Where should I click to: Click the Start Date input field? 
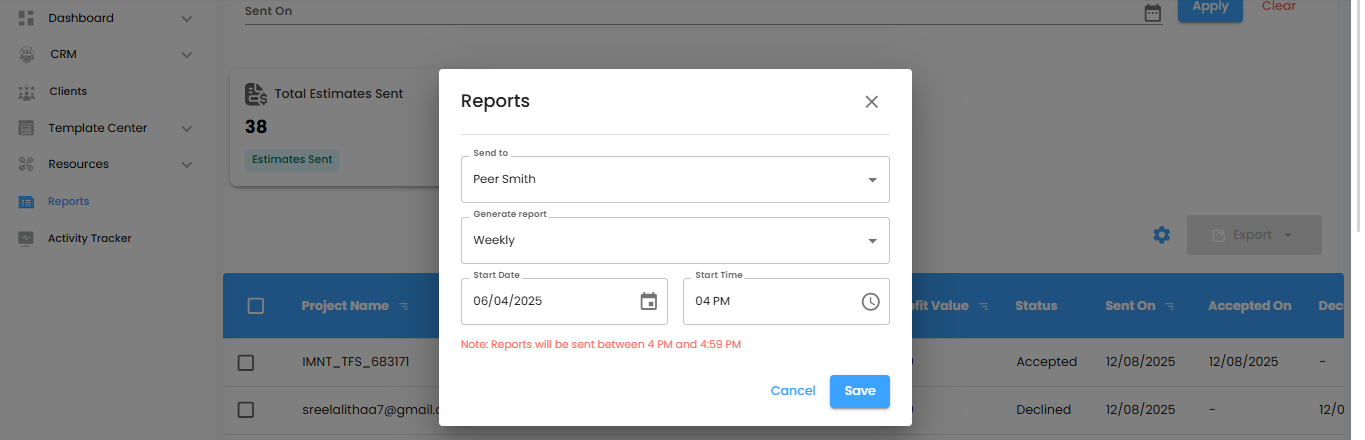(x=545, y=301)
